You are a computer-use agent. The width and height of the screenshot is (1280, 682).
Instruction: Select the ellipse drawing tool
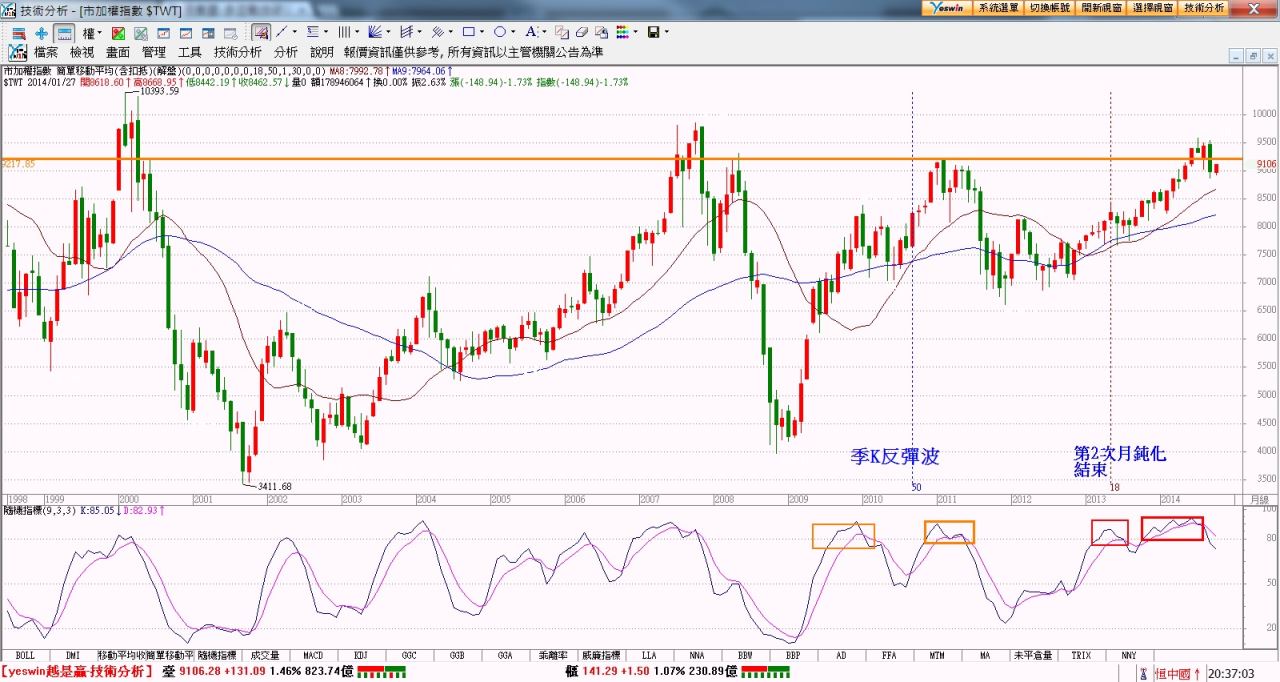(499, 32)
